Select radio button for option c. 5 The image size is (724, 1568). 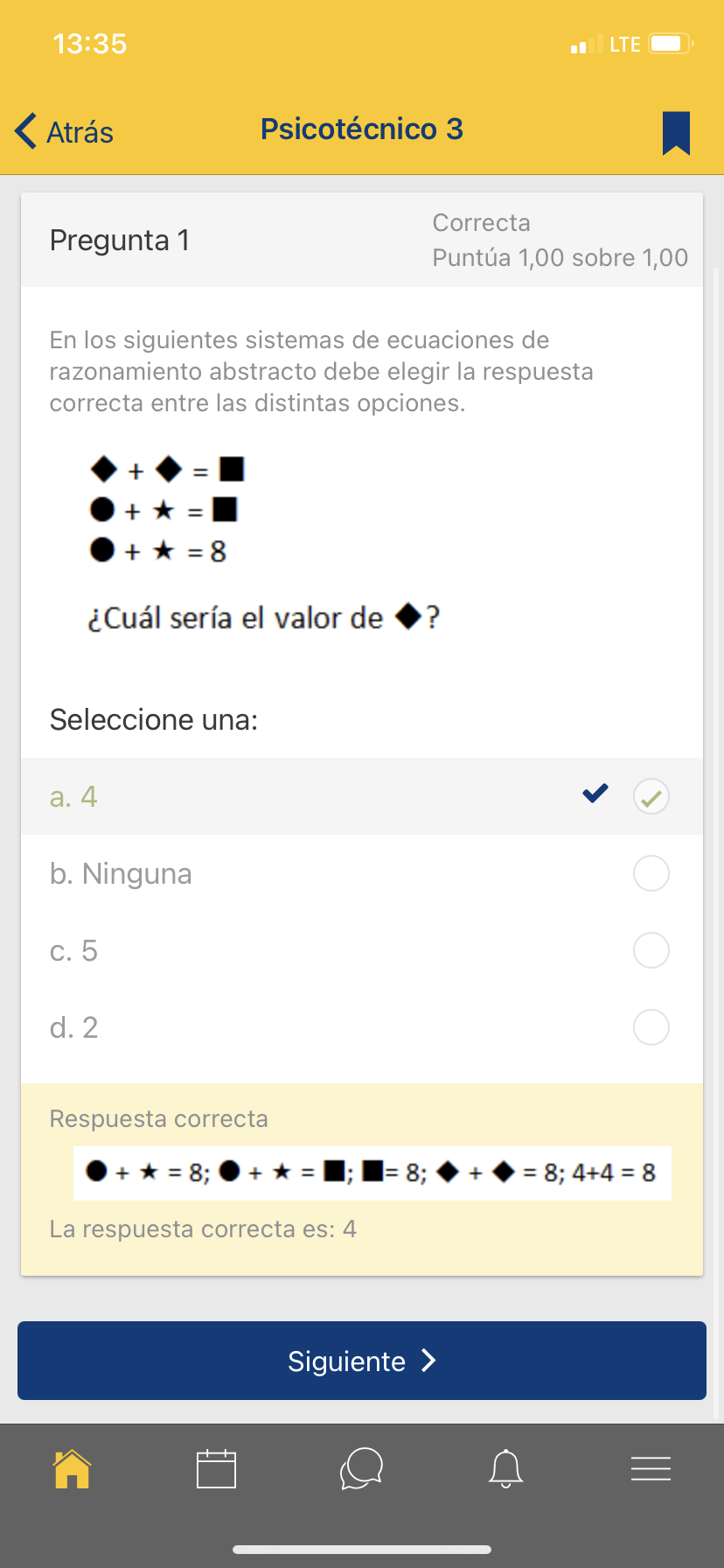tap(651, 950)
